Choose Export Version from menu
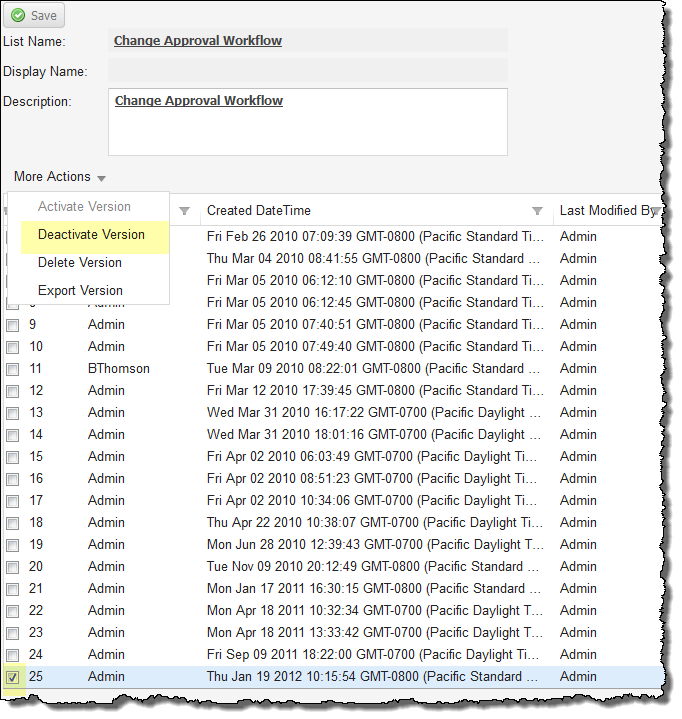Image resolution: width=682 pixels, height=719 pixels. (80, 290)
